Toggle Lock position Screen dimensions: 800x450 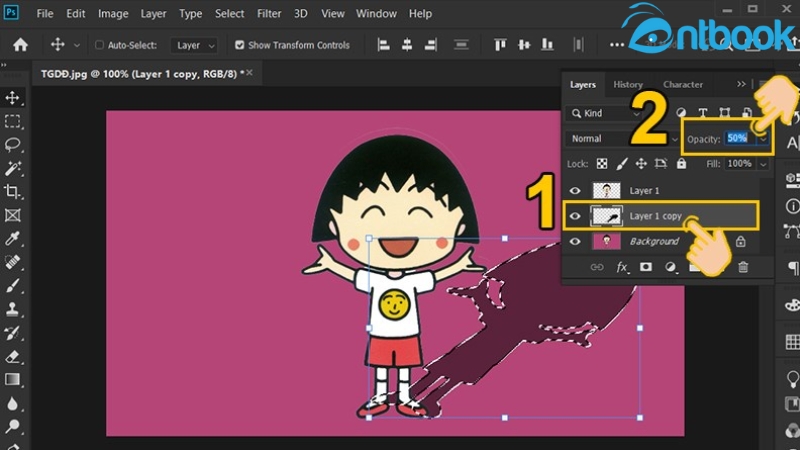pos(641,164)
